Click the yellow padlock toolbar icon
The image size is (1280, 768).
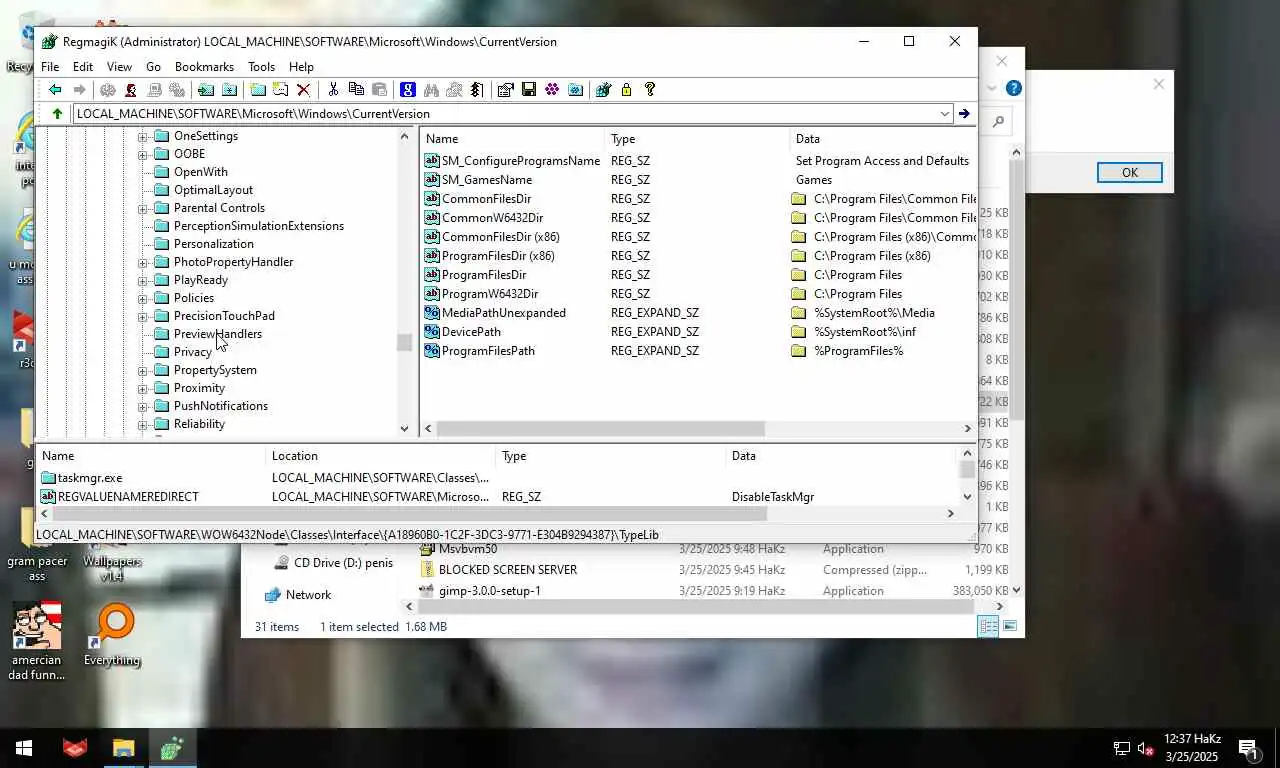point(626,90)
